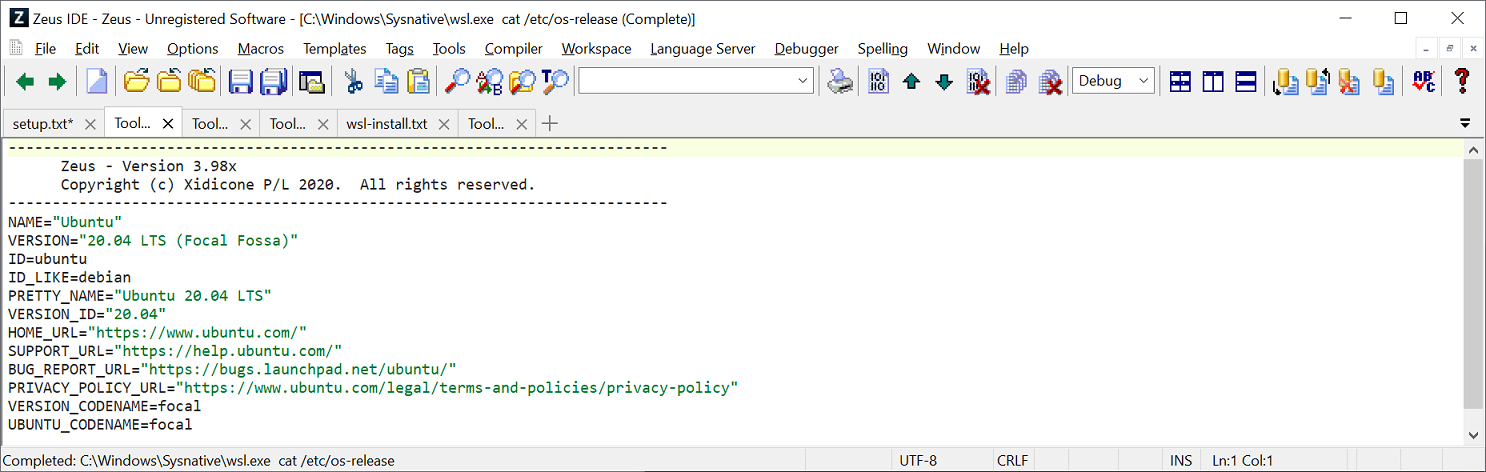Close the setup.txt* tab
Screen dimensions: 1486x472
[89, 124]
